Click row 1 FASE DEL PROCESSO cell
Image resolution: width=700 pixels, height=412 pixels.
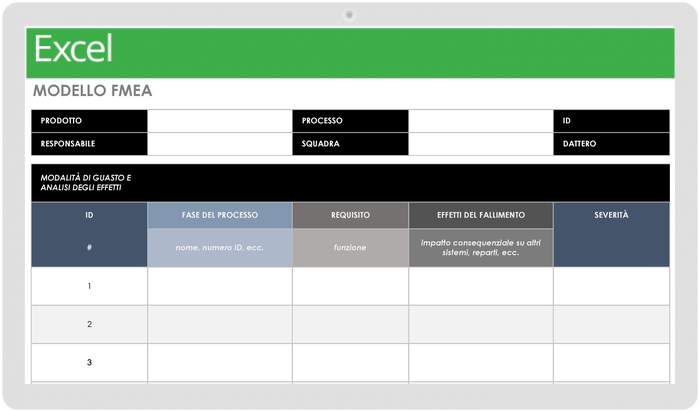click(220, 286)
